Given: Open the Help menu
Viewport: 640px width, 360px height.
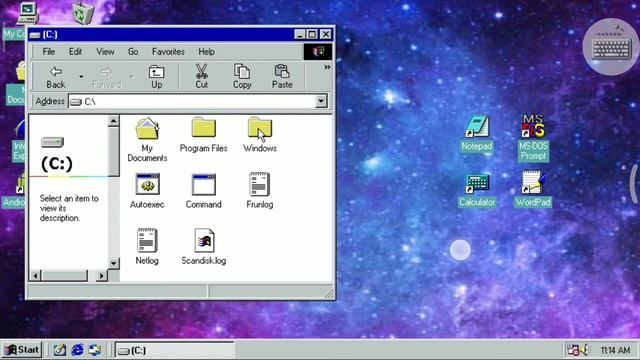Looking at the screenshot, I should (x=207, y=52).
